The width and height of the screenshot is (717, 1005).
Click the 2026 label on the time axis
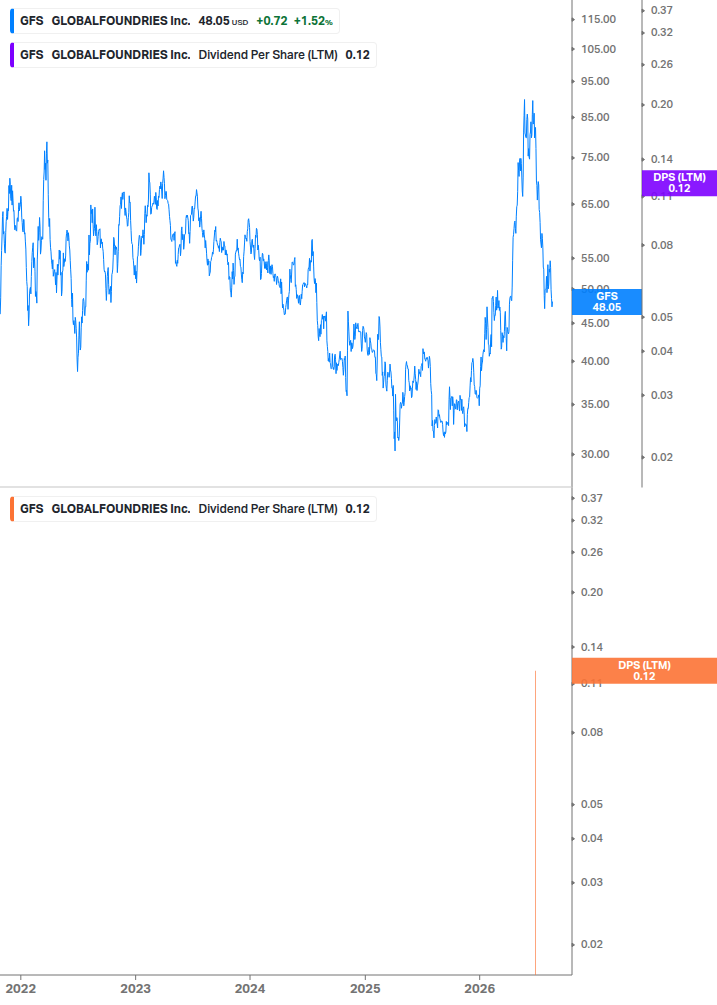(480, 989)
